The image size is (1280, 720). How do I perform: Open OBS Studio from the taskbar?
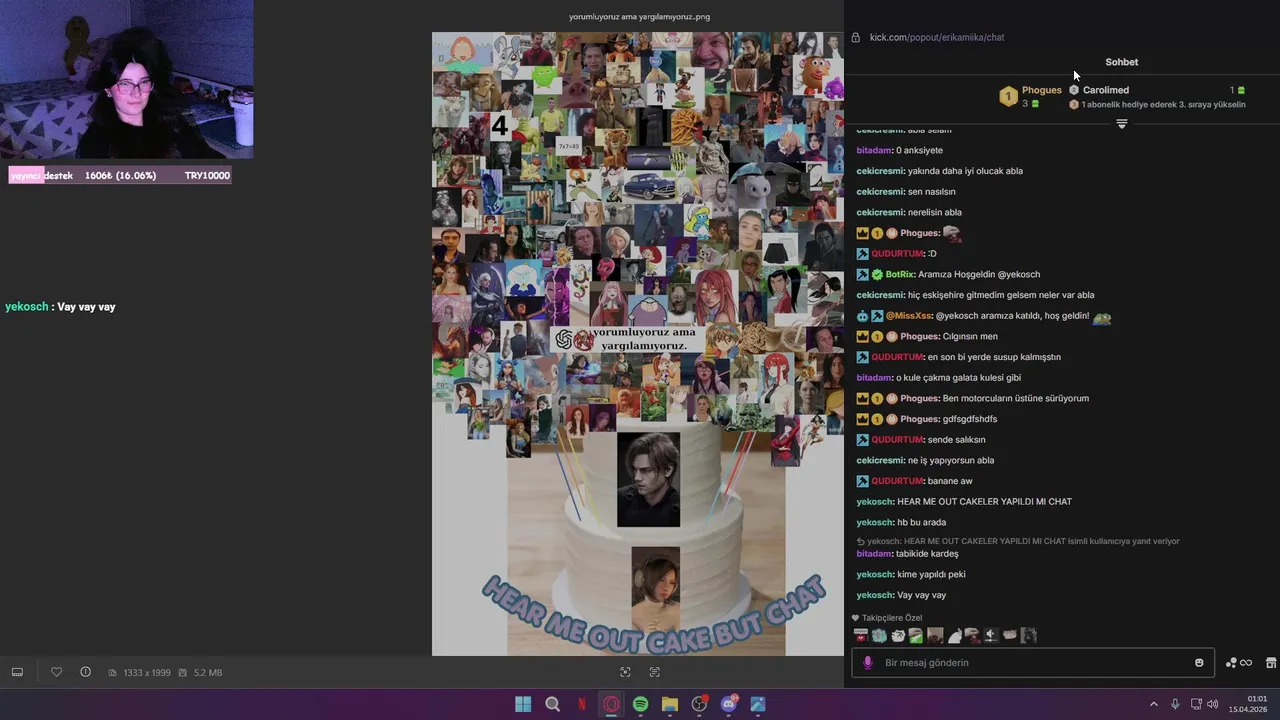(x=699, y=704)
